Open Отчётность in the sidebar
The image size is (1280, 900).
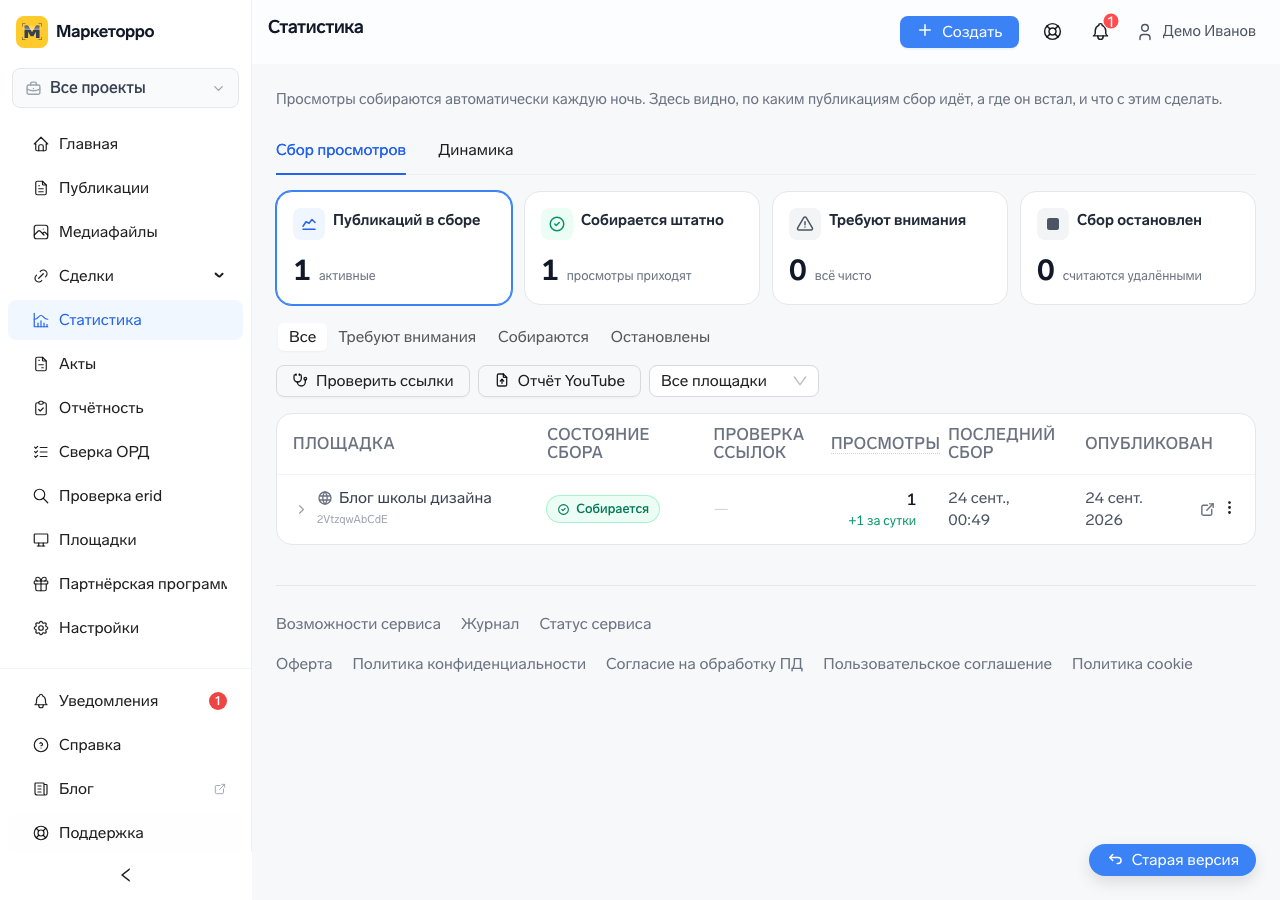click(125, 408)
